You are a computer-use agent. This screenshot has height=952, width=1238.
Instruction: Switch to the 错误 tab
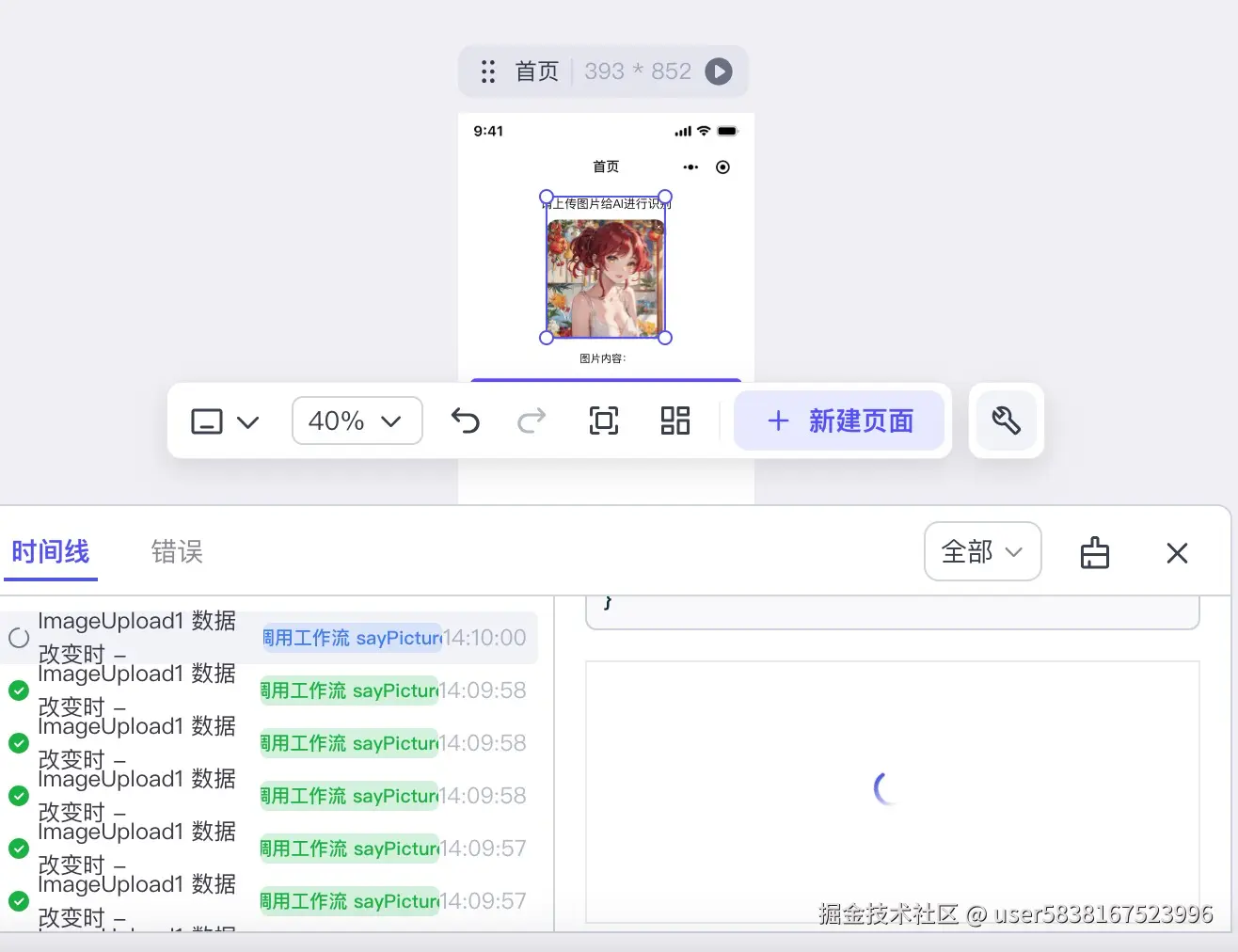pyautogui.click(x=177, y=552)
